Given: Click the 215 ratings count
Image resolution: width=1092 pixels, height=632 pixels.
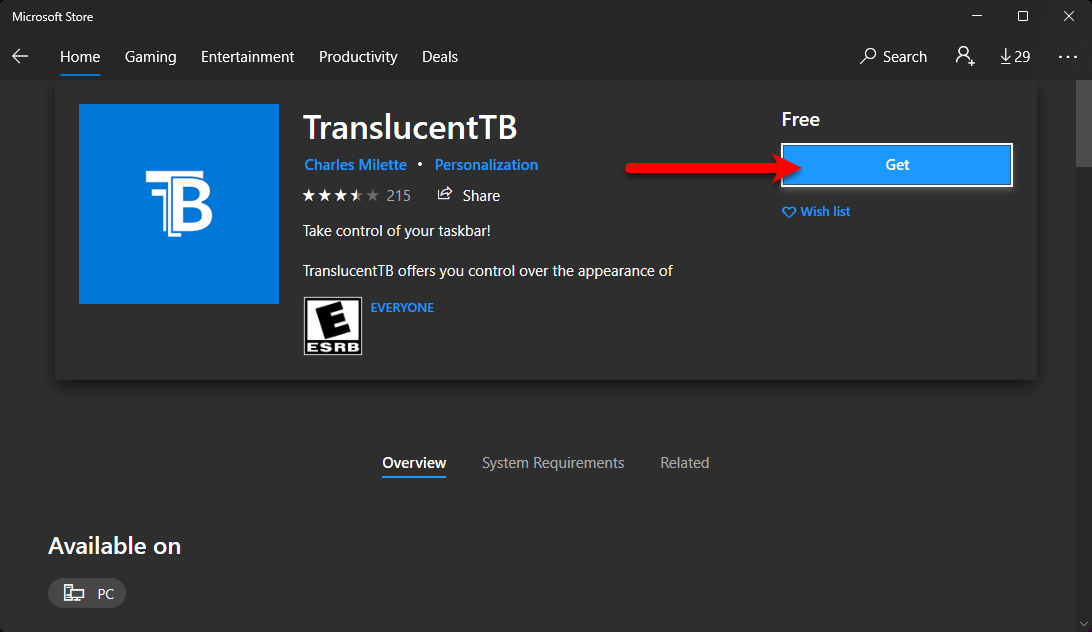Looking at the screenshot, I should pos(398,196).
